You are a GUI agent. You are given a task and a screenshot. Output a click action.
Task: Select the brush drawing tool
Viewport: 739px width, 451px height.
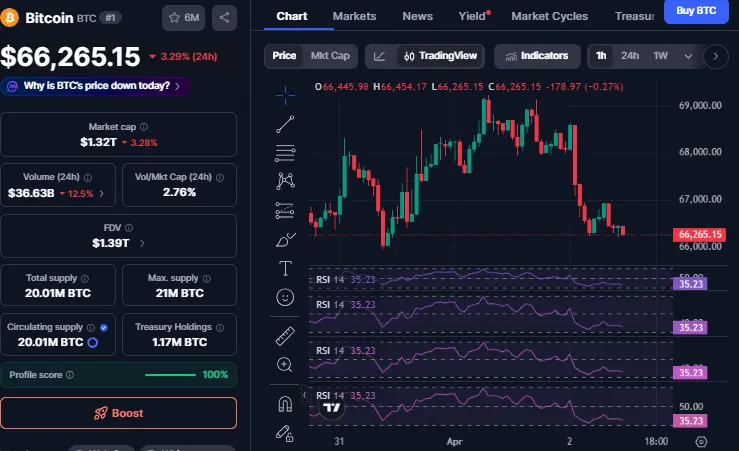(285, 239)
